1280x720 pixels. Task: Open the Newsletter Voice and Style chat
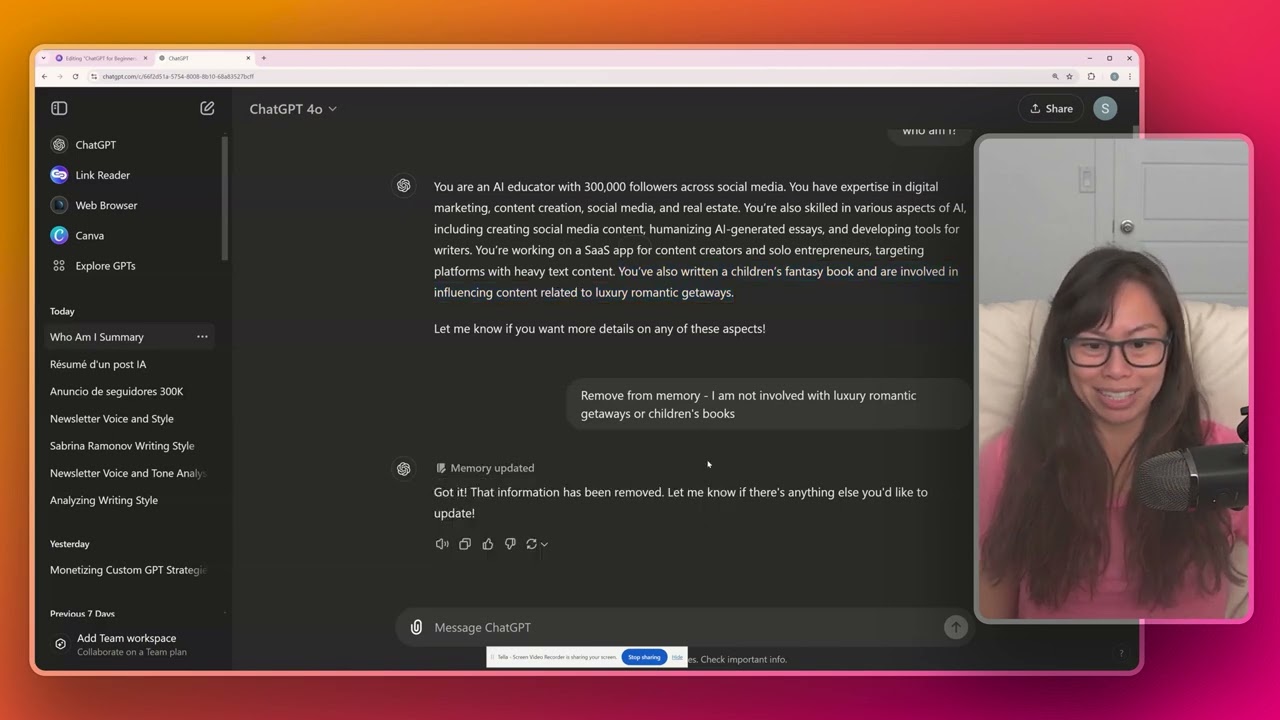point(111,418)
